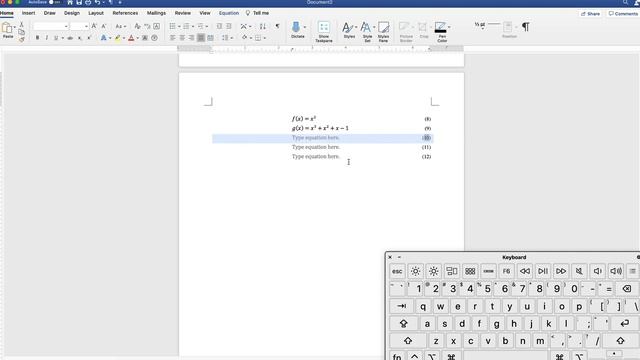The height and width of the screenshot is (360, 640).
Task: Click the fast-forward key on Keyboard viewer
Action: (561, 271)
